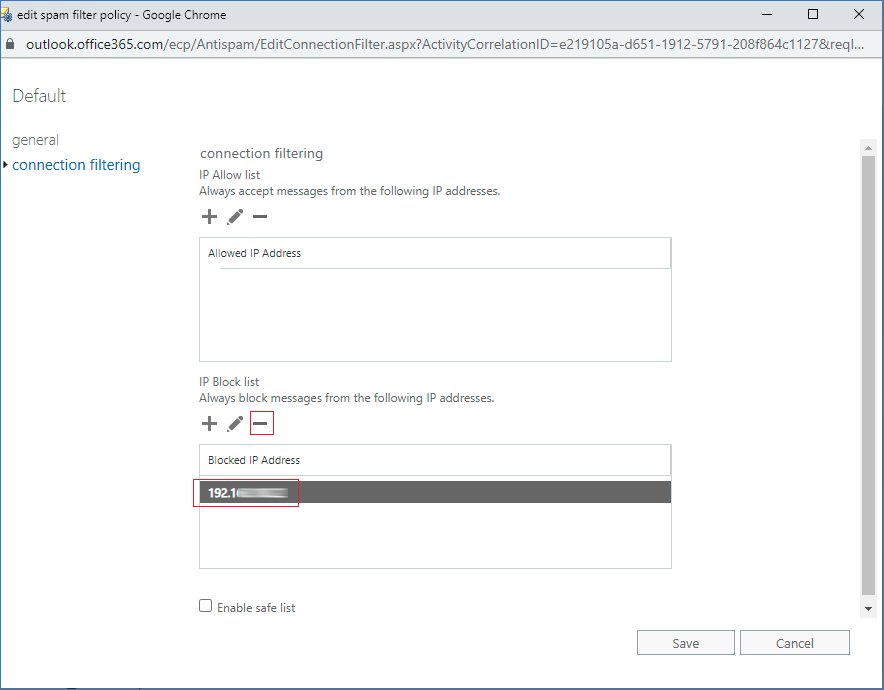Select the blocked IP entry starting with 192.1
Screen dimensions: 884x690
click(246, 493)
